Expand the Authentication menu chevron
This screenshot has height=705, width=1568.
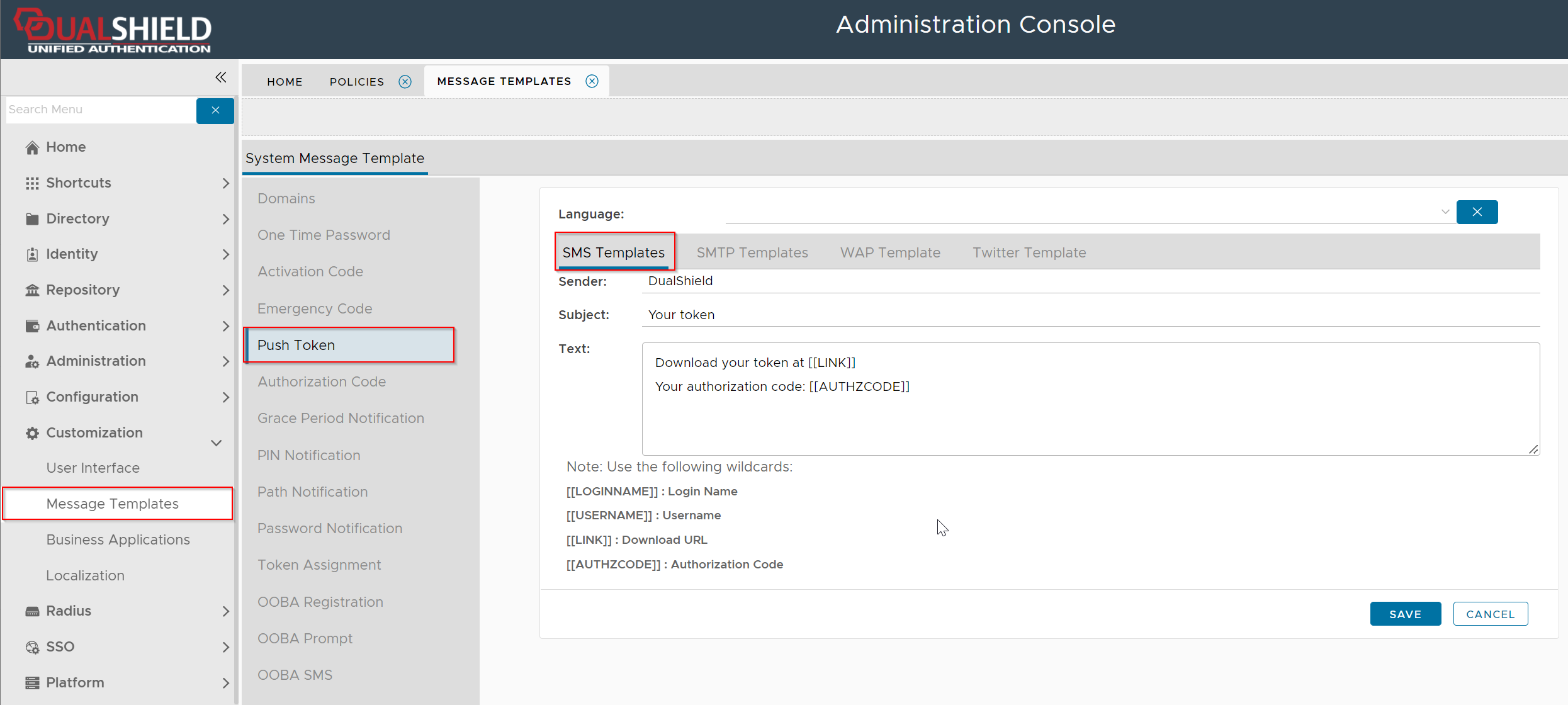225,326
